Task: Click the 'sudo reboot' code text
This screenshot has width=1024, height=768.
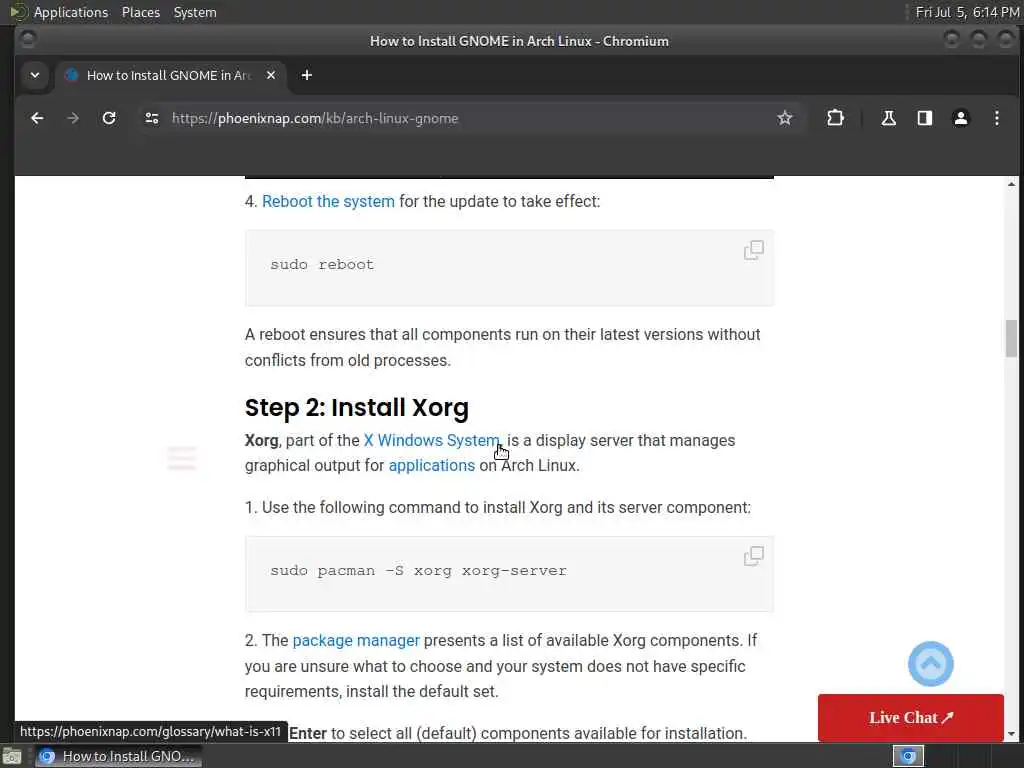Action: [x=322, y=264]
